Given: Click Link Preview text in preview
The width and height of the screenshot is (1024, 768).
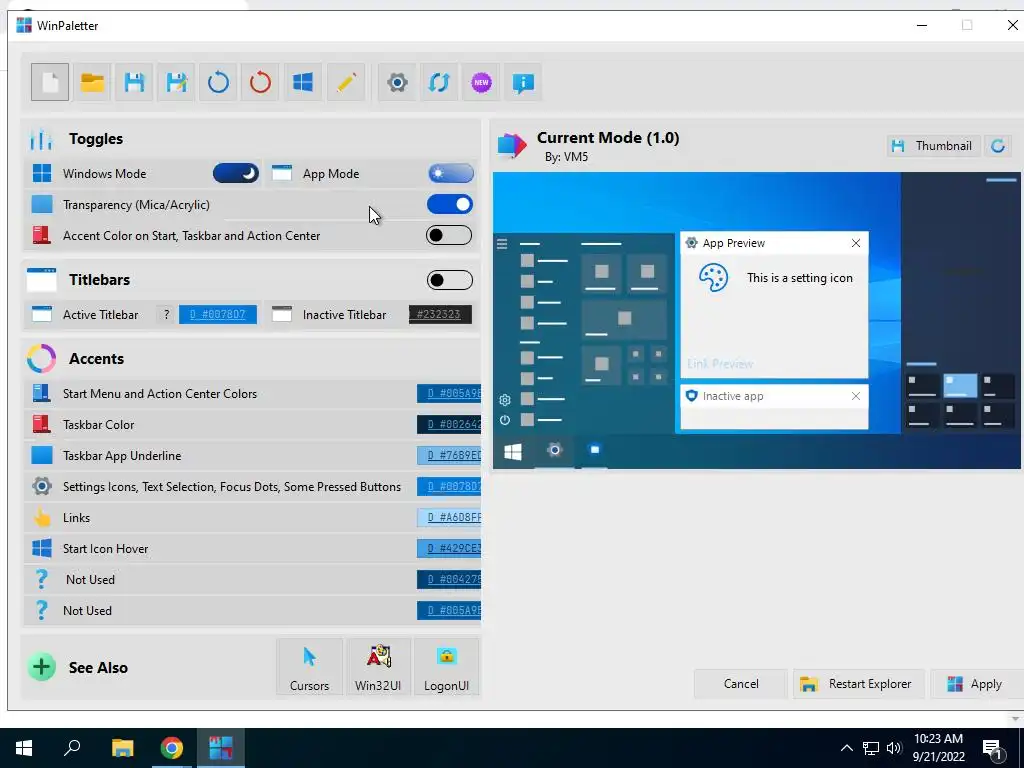Looking at the screenshot, I should (x=720, y=364).
